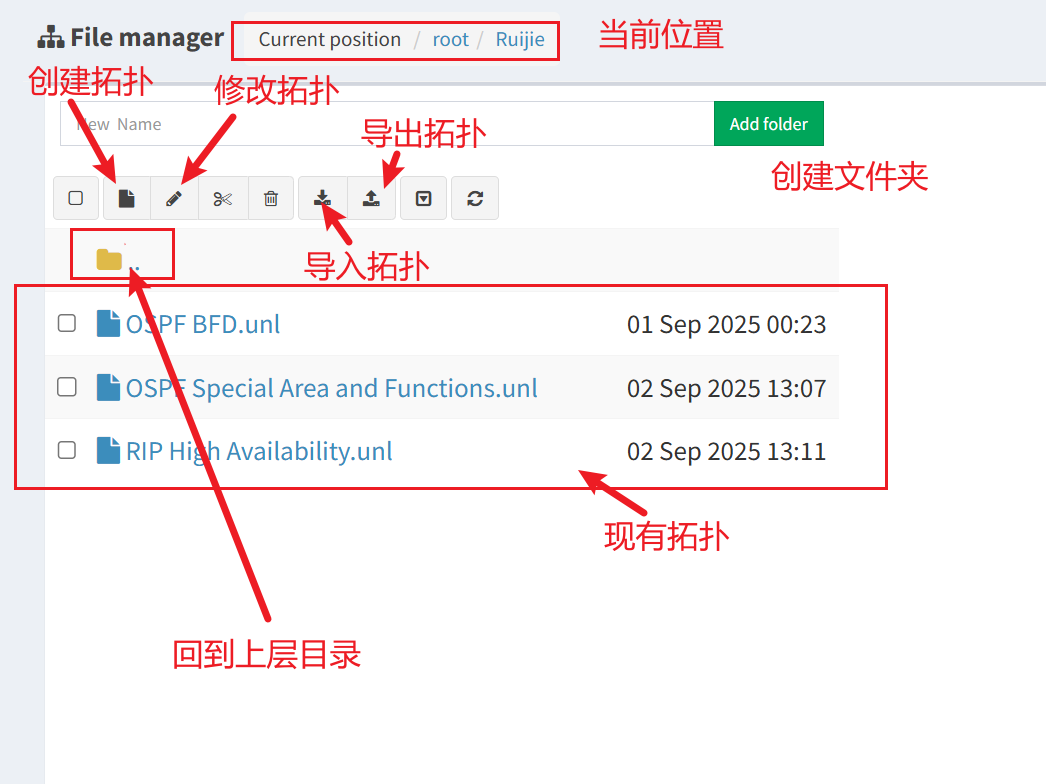Check the OSPF Special Area and Functions.unl box
The height and width of the screenshot is (784, 1046).
click(67, 387)
